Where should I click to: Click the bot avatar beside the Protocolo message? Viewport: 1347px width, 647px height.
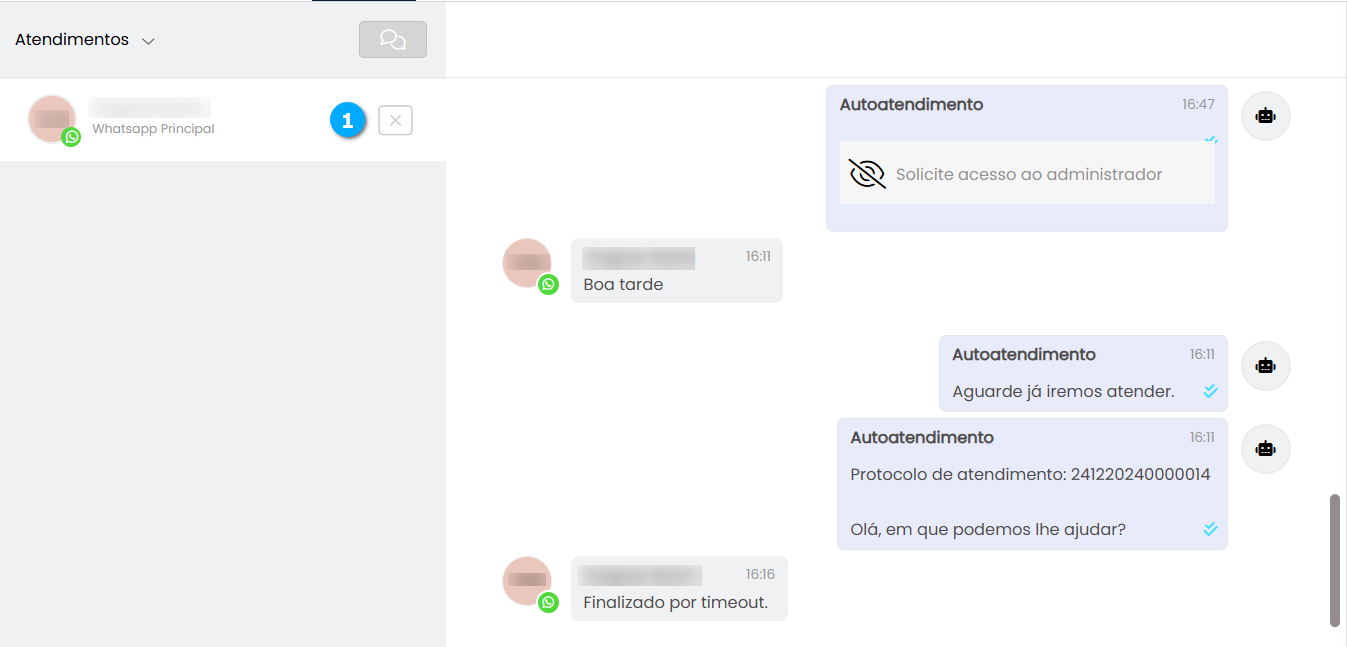(1266, 449)
